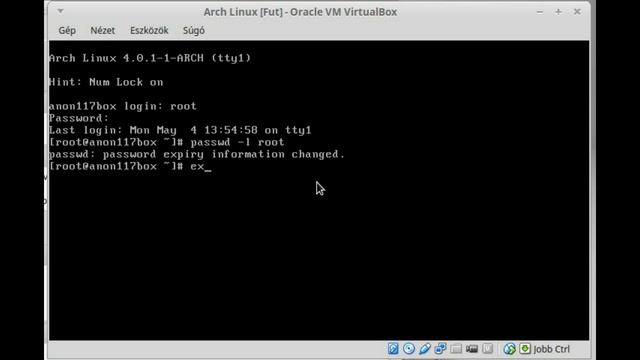Click the mouse integration status icon
This screenshot has width=640, height=360.
point(509,349)
